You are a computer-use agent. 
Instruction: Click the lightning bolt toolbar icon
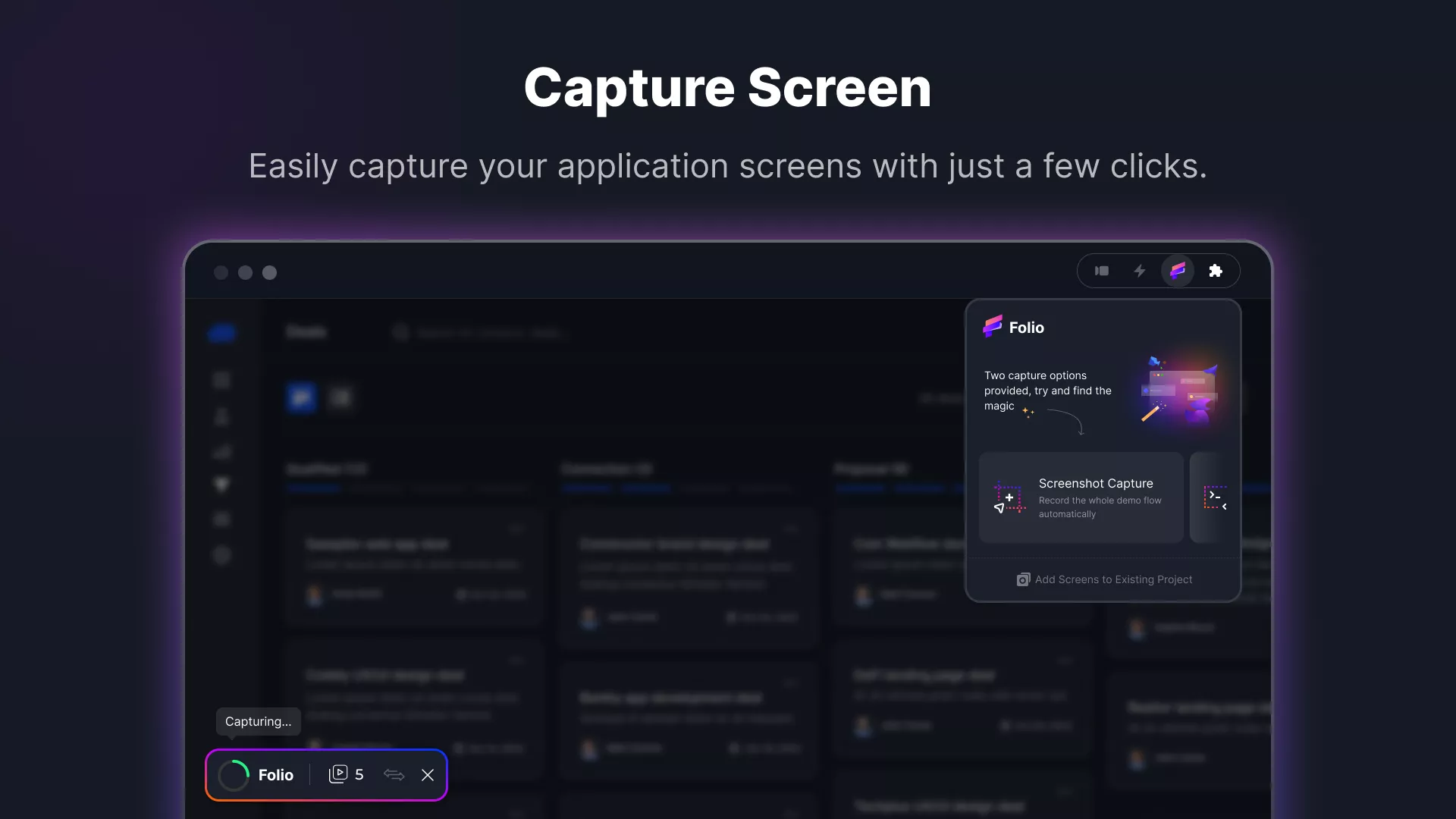click(x=1139, y=271)
